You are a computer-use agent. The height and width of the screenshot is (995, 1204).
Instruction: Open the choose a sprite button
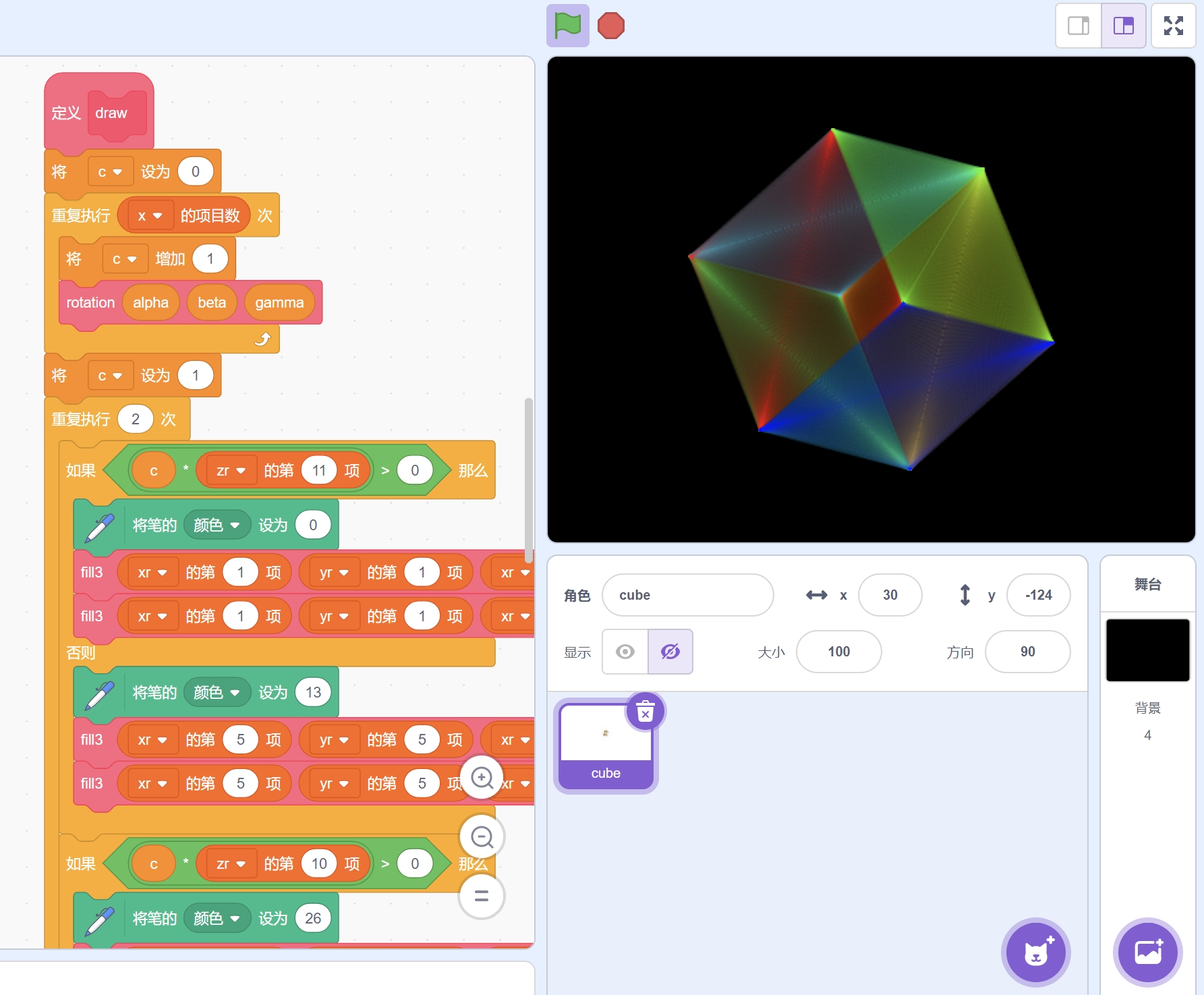pos(1035,952)
